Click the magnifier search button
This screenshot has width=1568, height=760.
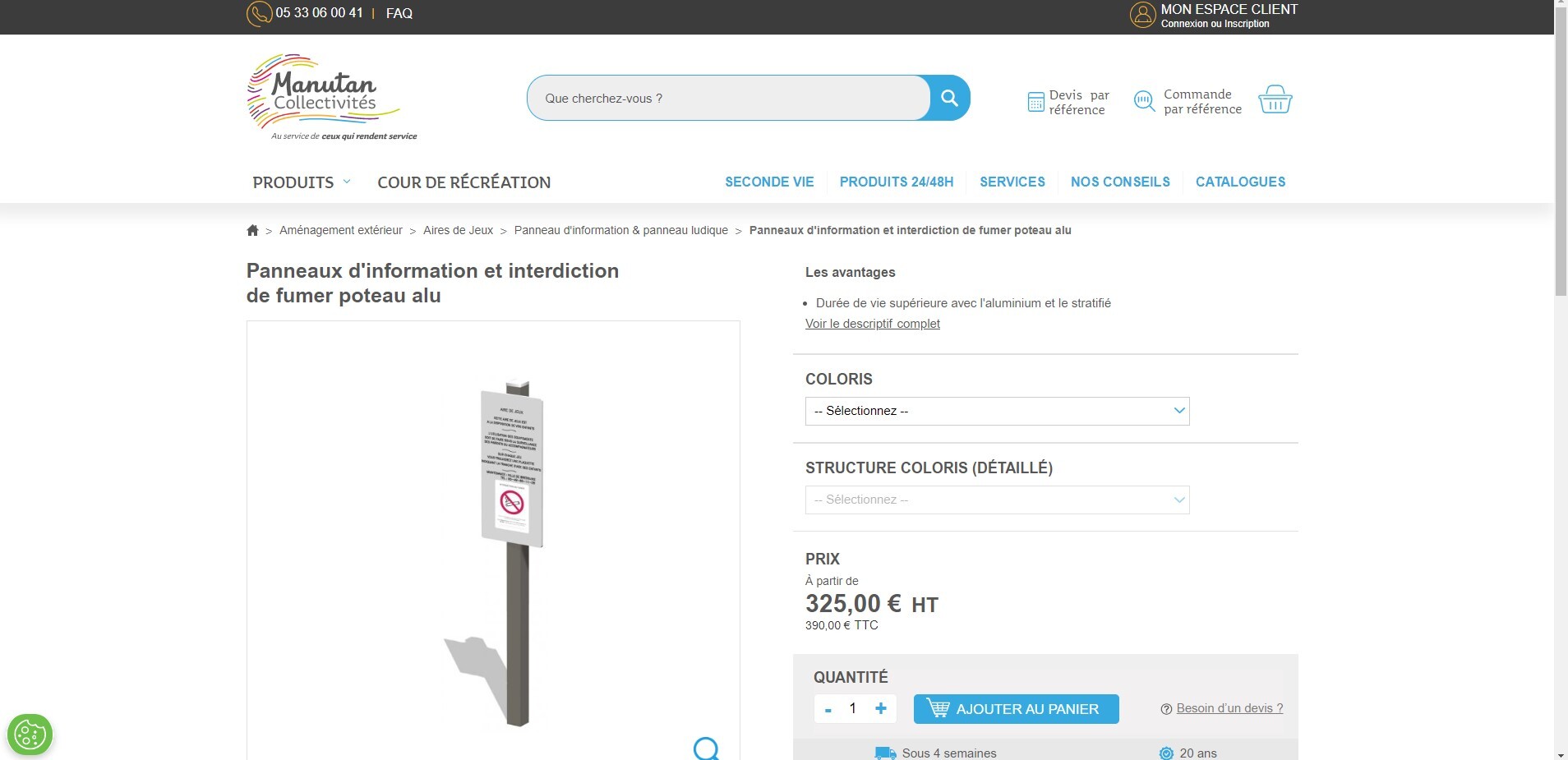point(949,99)
